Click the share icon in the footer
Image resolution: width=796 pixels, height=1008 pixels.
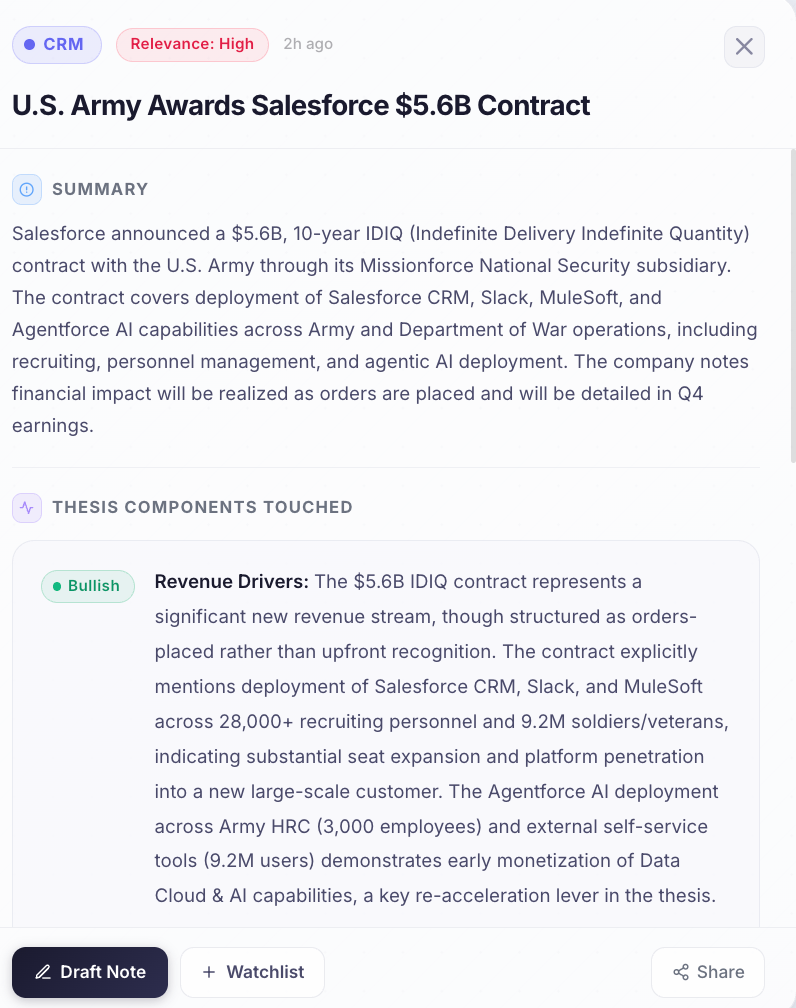681,972
